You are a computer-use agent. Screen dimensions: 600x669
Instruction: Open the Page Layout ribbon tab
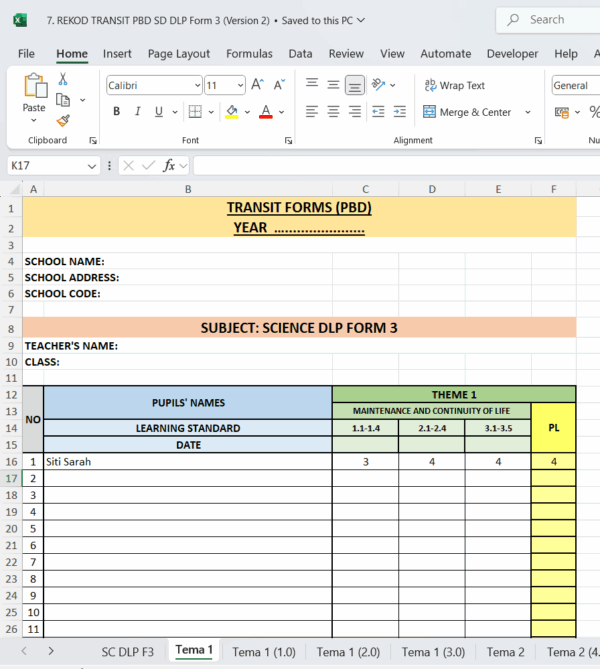179,54
